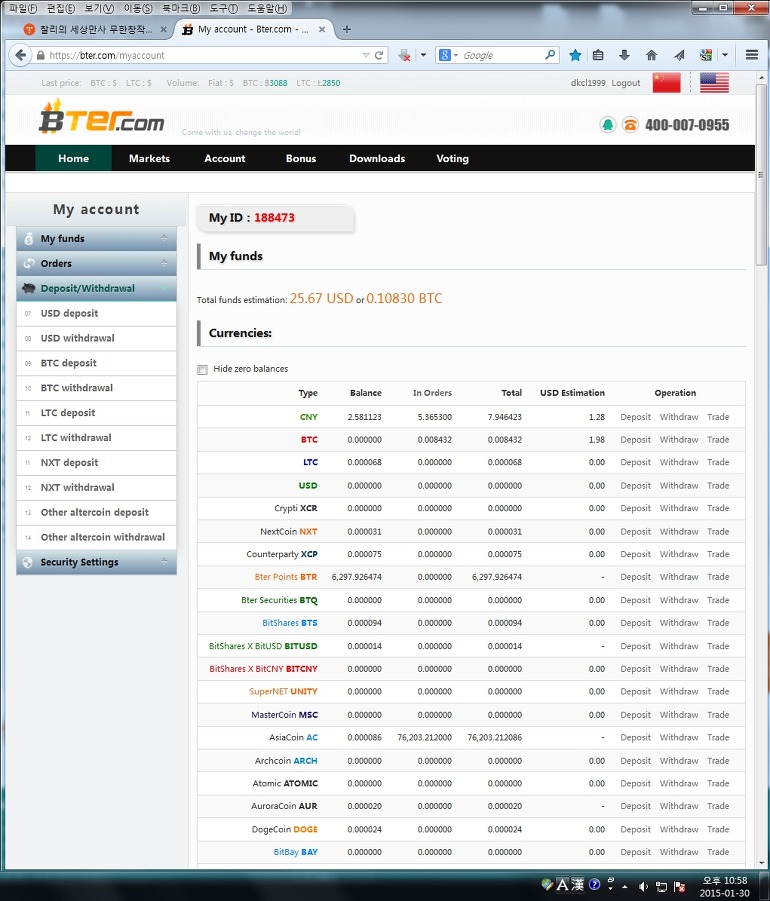Click the blocked-addon icon beside address bar
The height and width of the screenshot is (901, 770).
pyautogui.click(x=405, y=55)
